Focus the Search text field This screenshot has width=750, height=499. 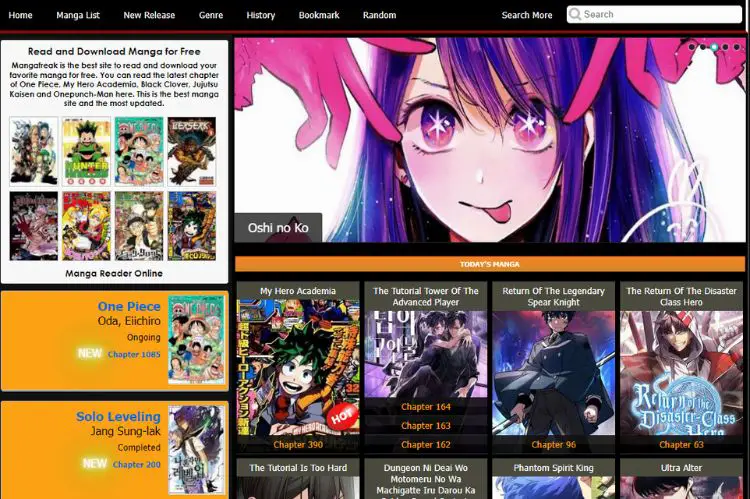(x=654, y=14)
